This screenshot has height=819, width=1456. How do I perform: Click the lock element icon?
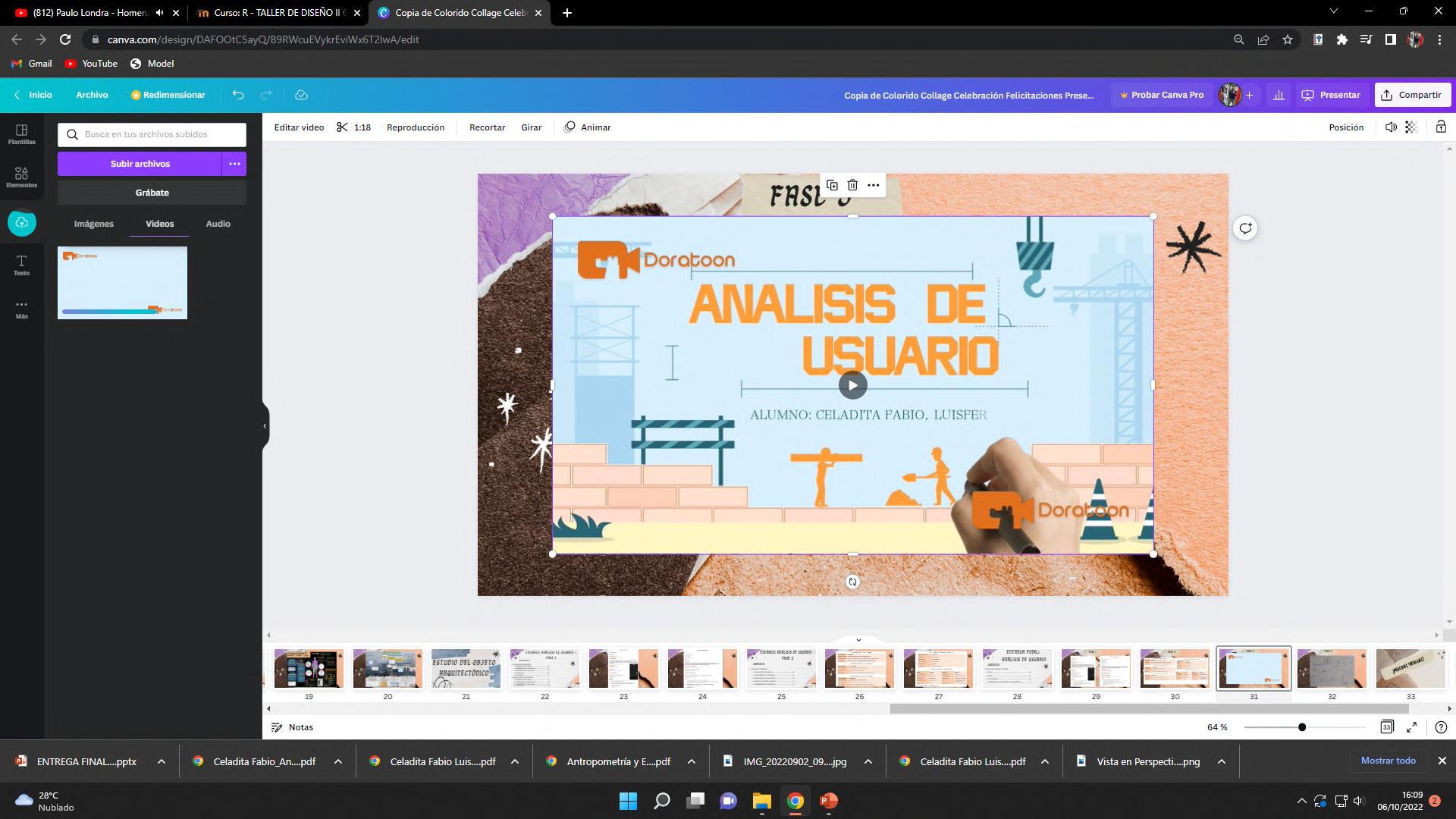tap(1441, 127)
